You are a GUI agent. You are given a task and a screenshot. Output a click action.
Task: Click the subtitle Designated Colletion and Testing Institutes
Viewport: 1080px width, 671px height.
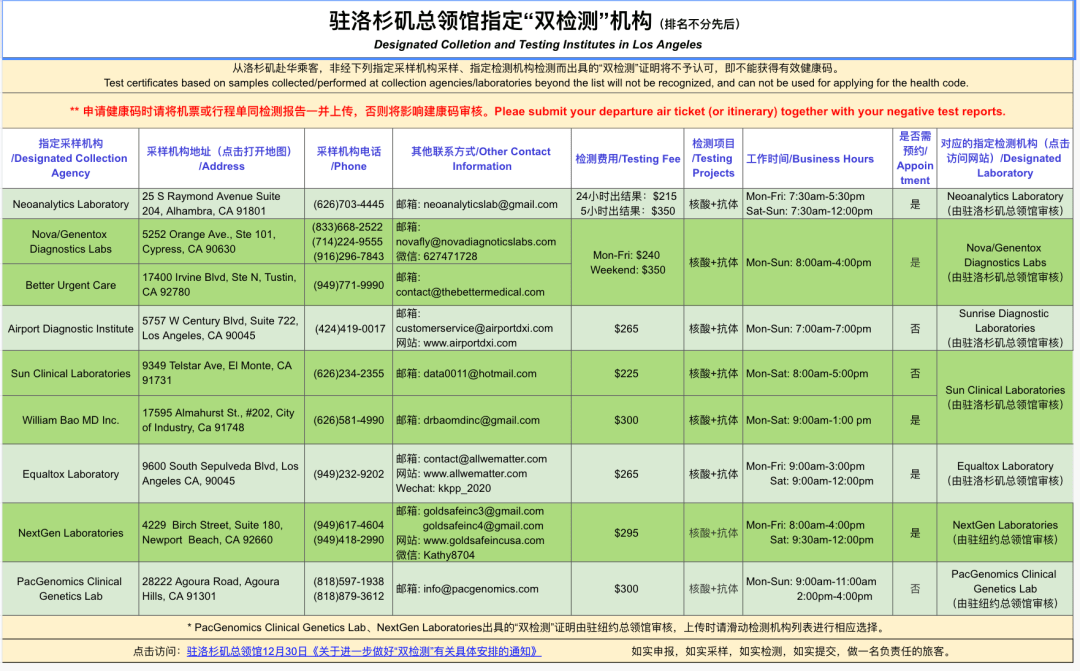point(538,45)
